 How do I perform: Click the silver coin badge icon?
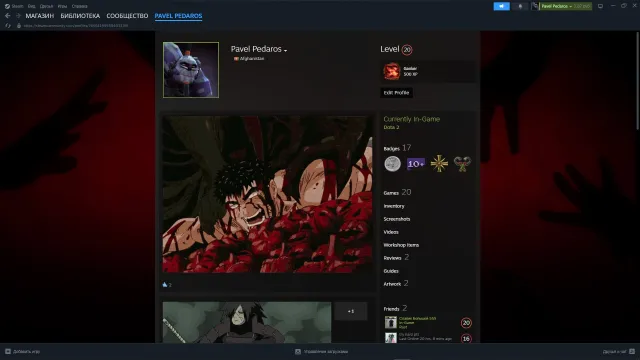(x=393, y=164)
